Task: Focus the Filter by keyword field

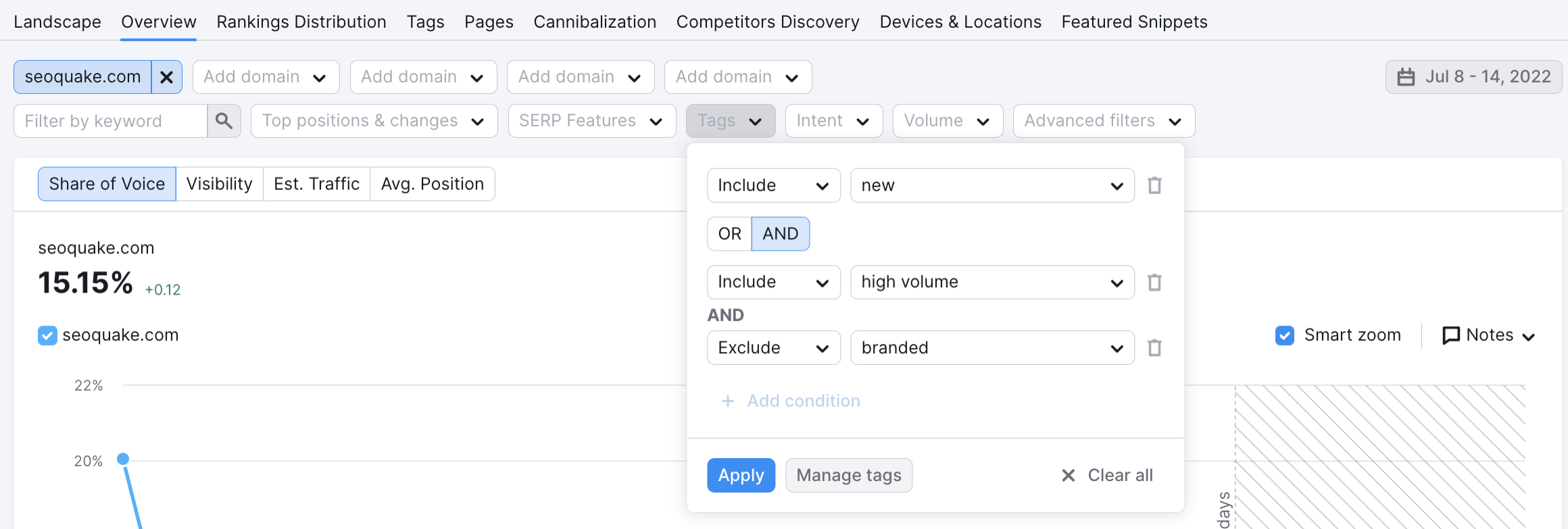Action: point(110,121)
